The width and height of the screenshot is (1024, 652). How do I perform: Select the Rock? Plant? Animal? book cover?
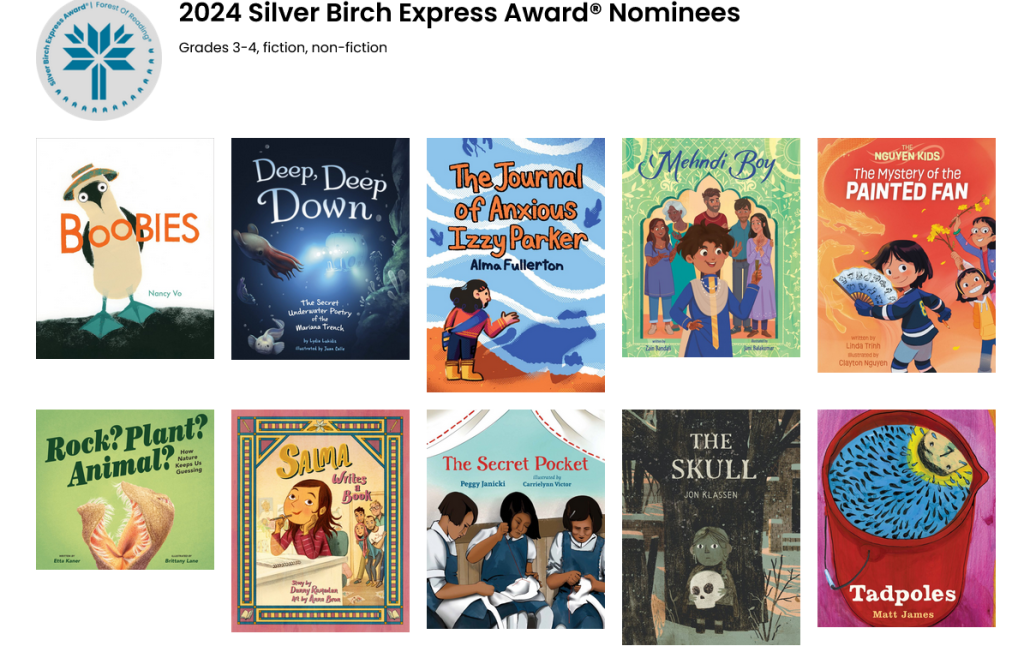pyautogui.click(x=125, y=489)
